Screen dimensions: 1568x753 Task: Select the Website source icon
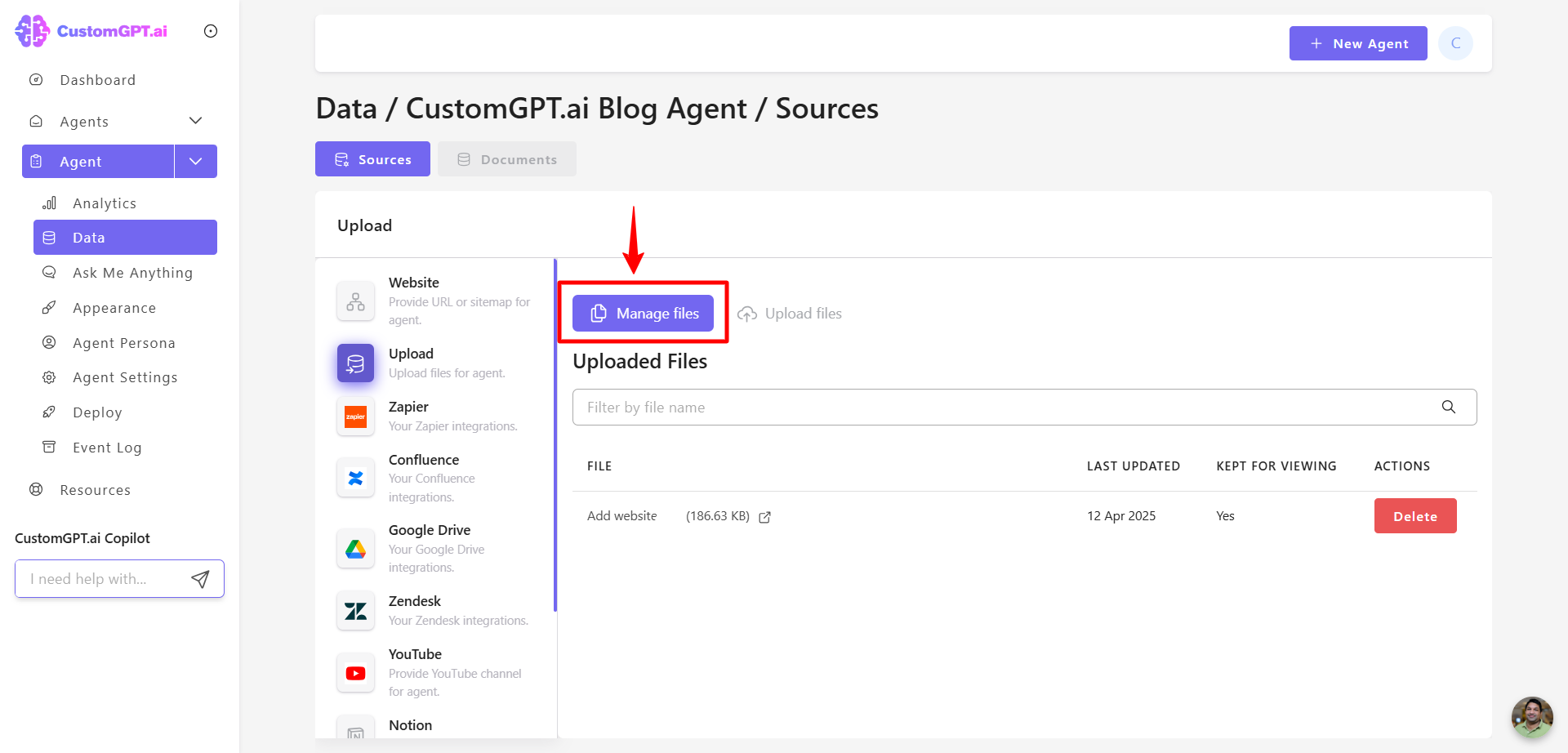tap(355, 301)
